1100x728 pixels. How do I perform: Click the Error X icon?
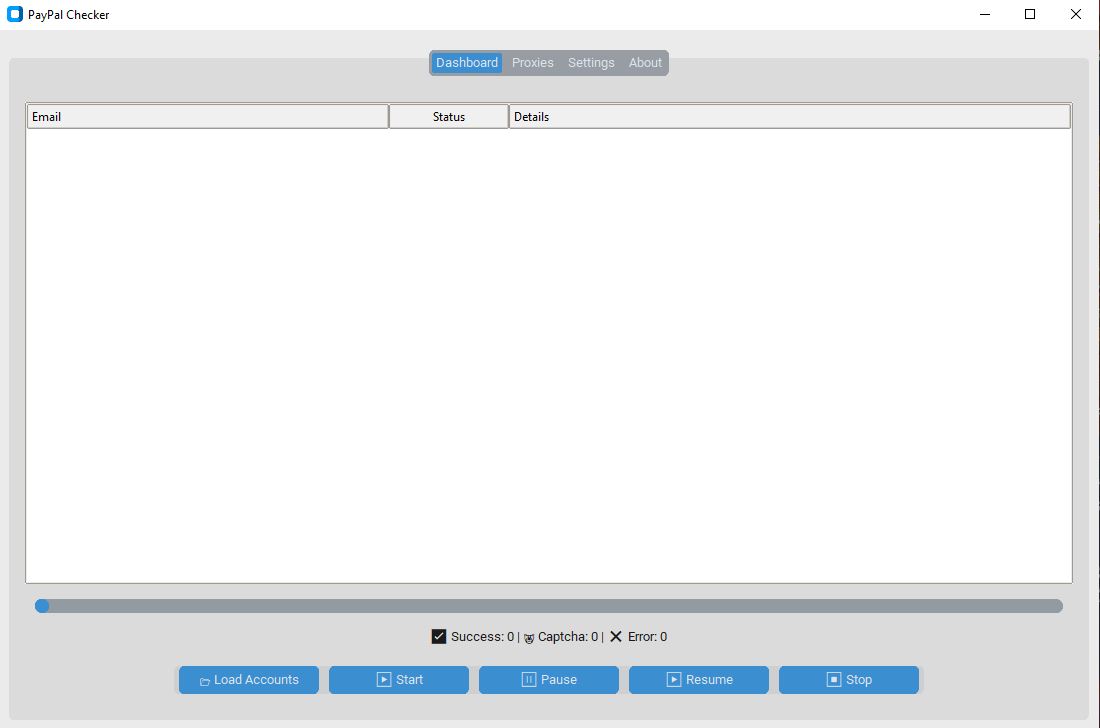point(616,637)
